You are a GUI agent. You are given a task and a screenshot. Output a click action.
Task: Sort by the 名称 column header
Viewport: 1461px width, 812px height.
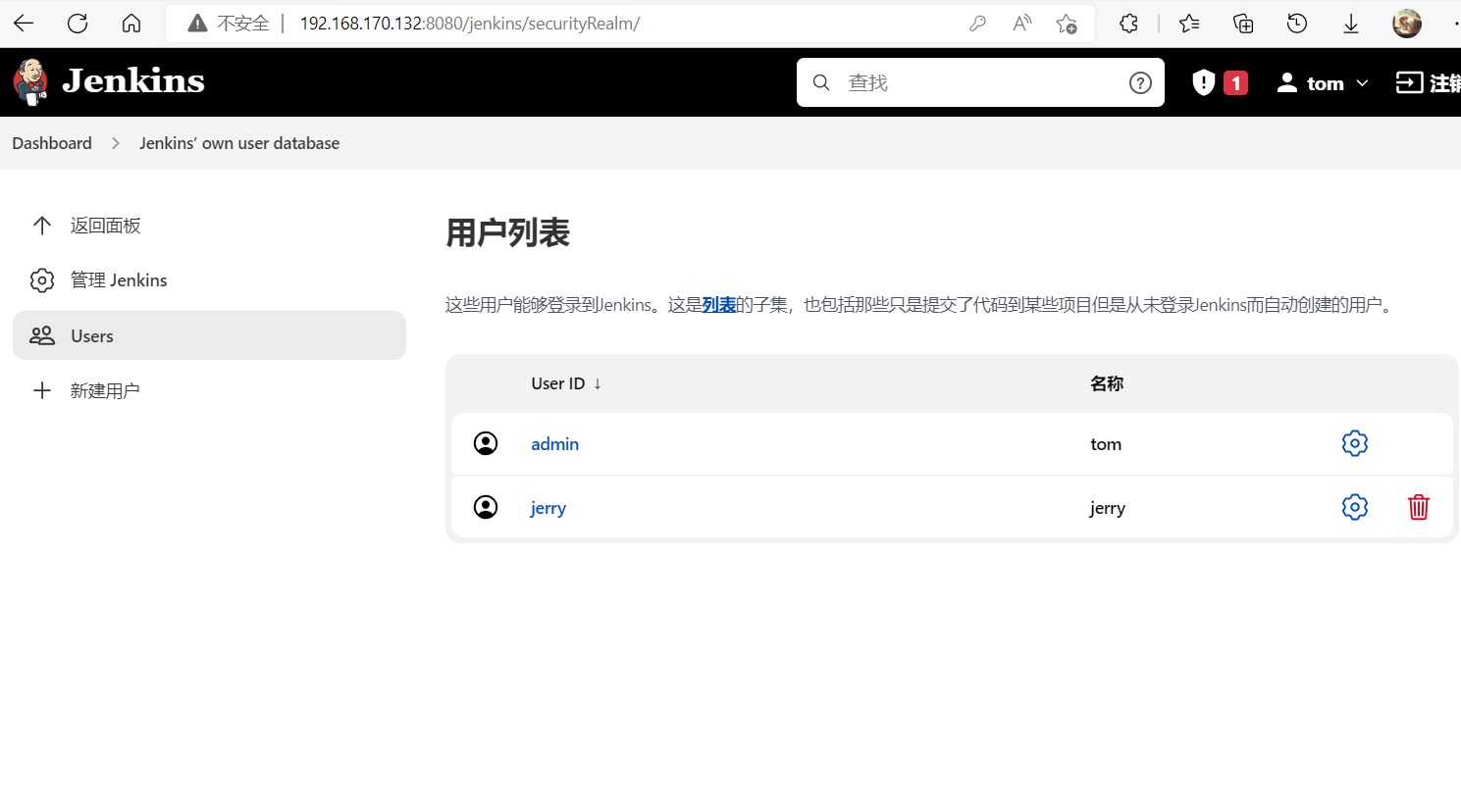[x=1107, y=383]
